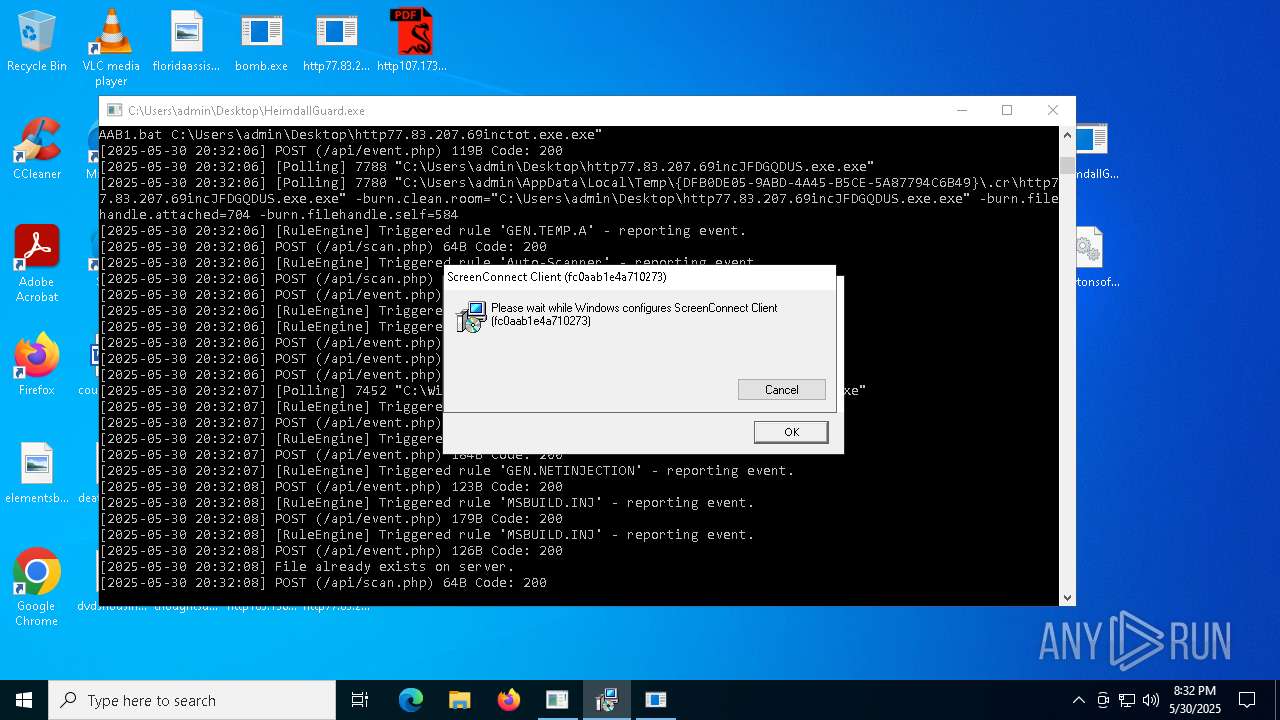Open the Windows Start menu
This screenshot has height=720, width=1280.
click(24, 700)
